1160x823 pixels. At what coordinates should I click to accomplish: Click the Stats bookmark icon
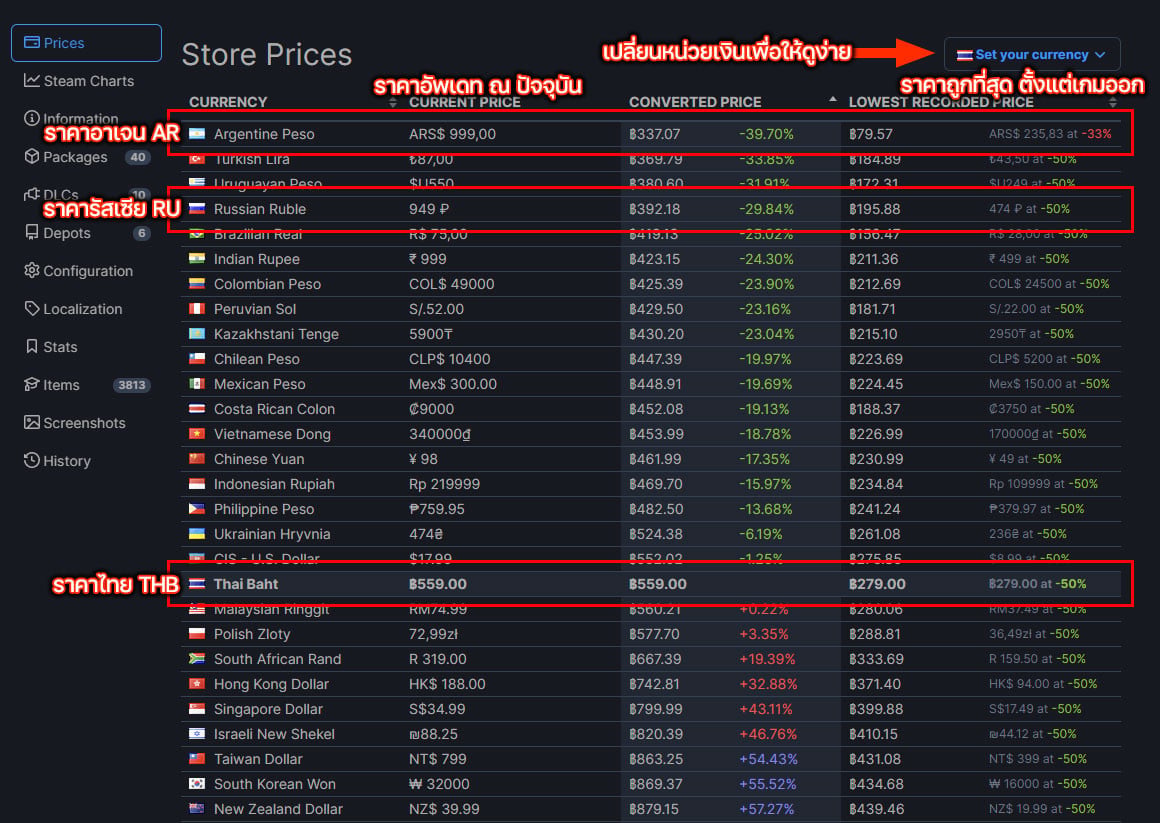(32, 346)
